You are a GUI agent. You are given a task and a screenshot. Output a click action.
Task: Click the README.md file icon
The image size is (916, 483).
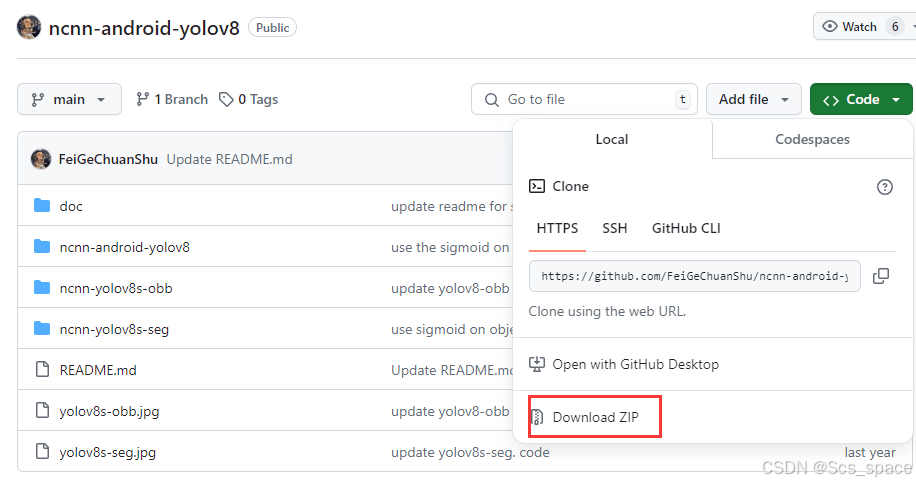click(x=42, y=370)
